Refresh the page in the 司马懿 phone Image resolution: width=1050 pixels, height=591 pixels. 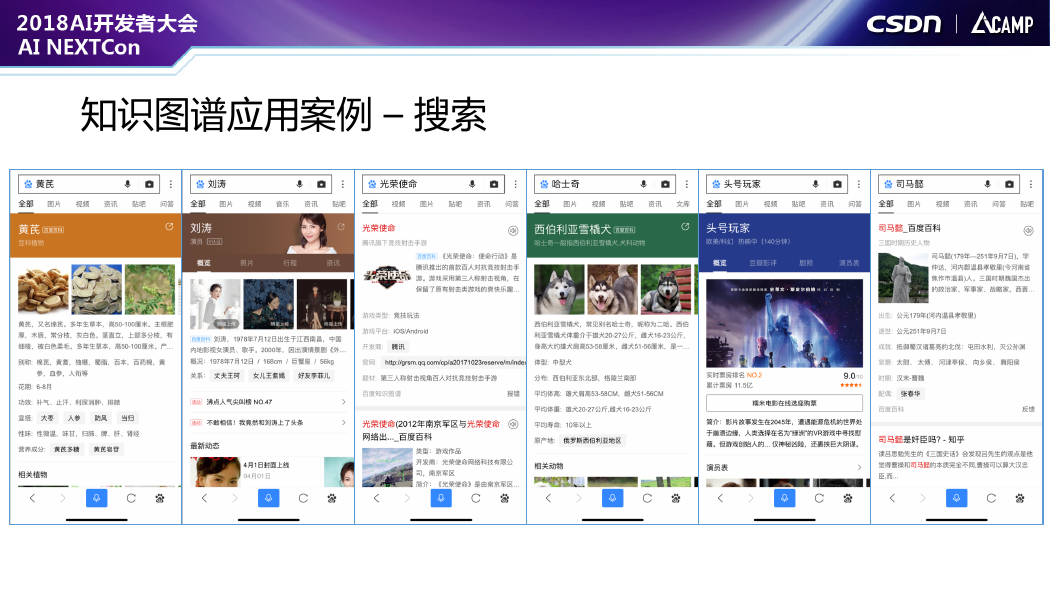point(991,498)
